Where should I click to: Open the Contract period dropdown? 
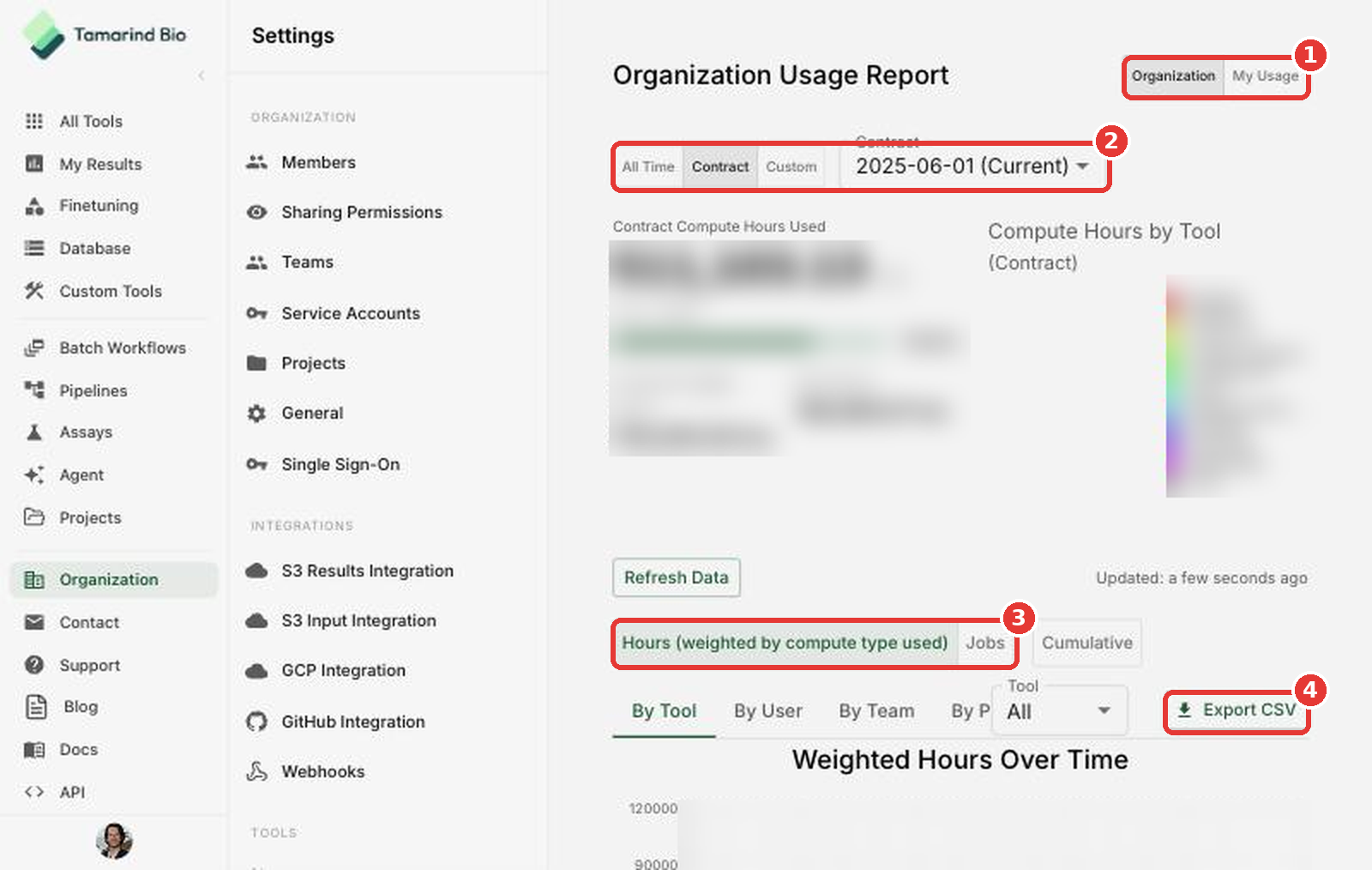click(972, 166)
